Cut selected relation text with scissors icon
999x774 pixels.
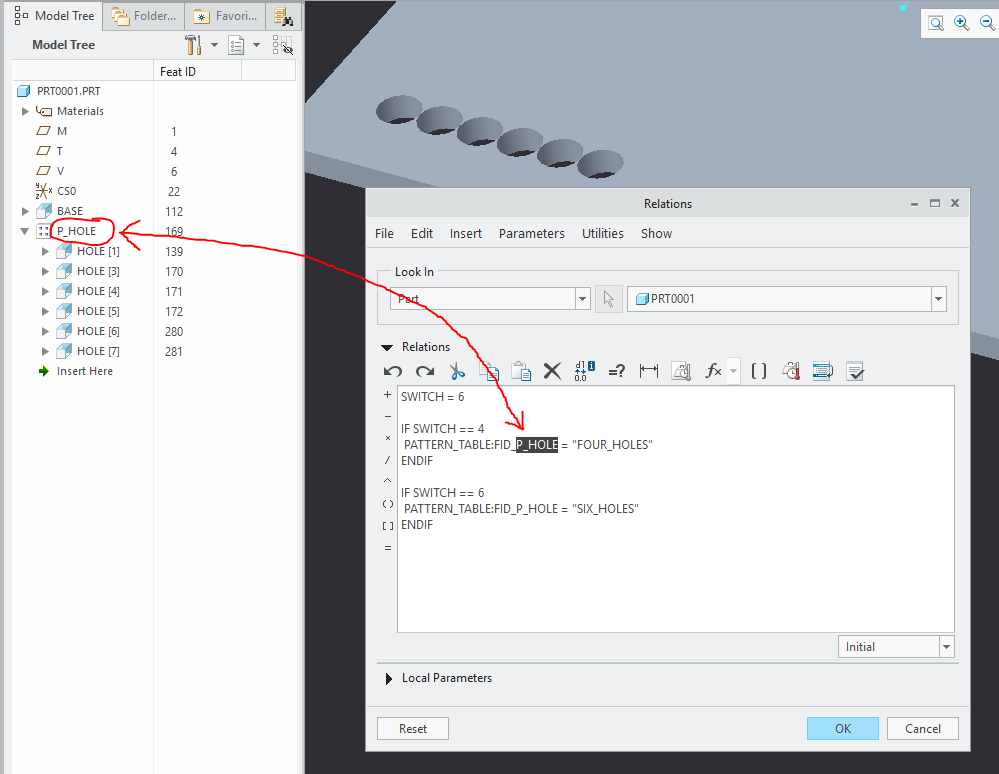point(456,371)
